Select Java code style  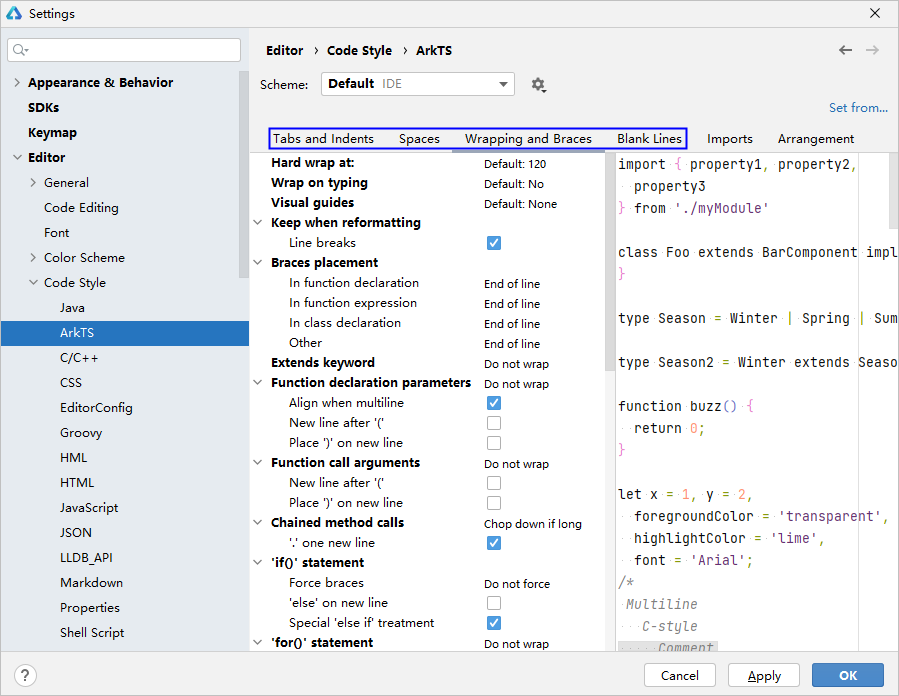72,308
